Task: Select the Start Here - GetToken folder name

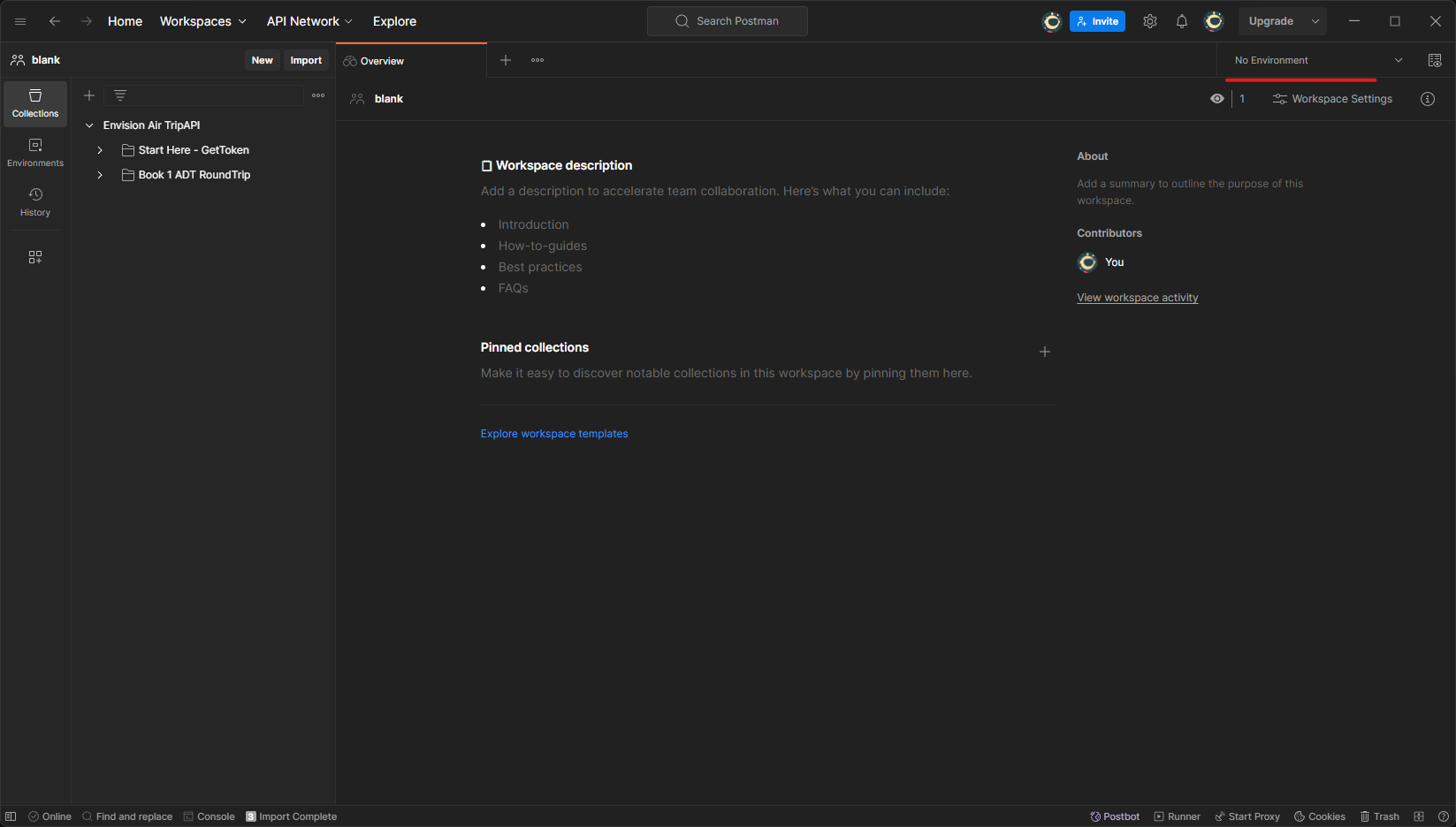Action: coord(194,150)
